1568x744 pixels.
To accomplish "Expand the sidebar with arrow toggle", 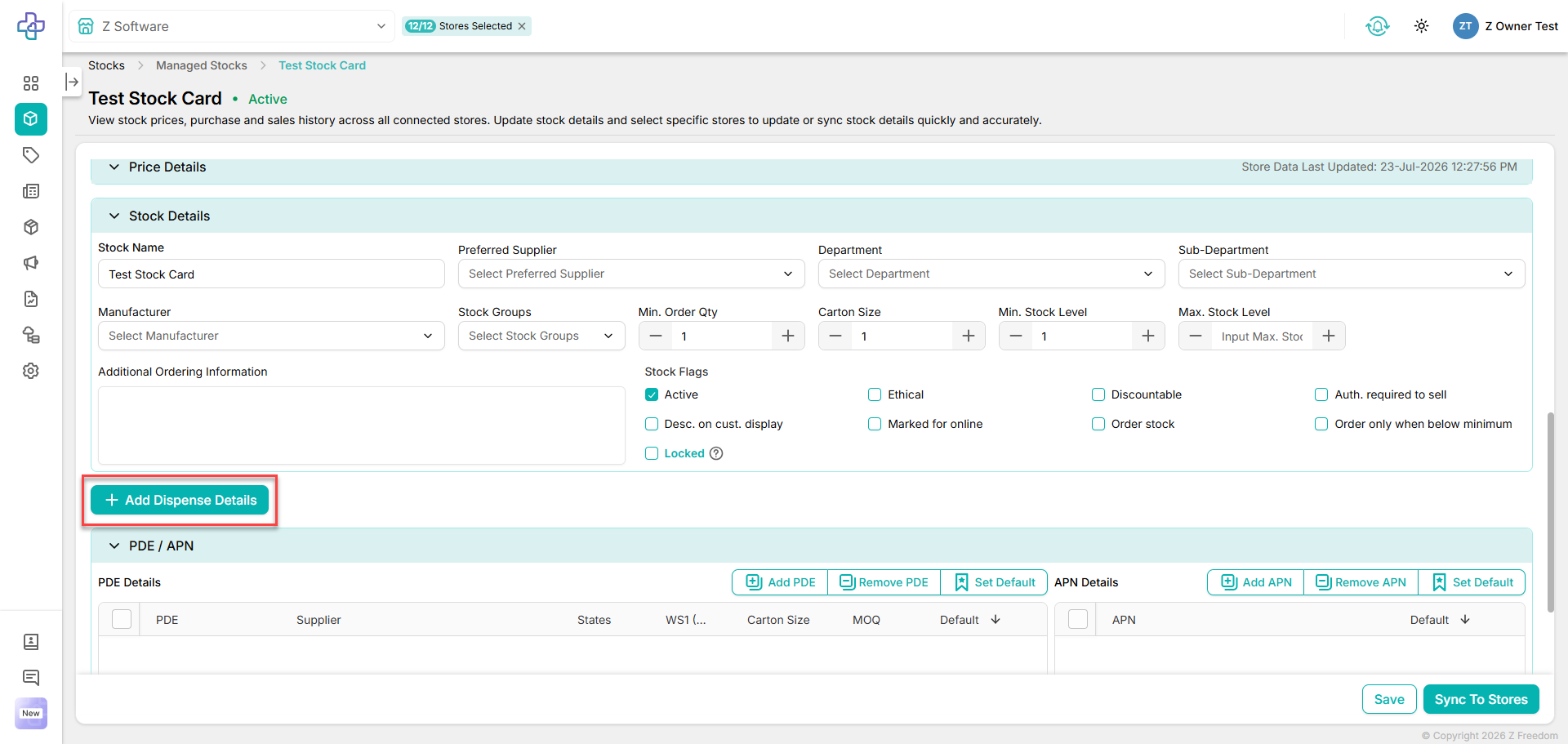I will tap(73, 82).
